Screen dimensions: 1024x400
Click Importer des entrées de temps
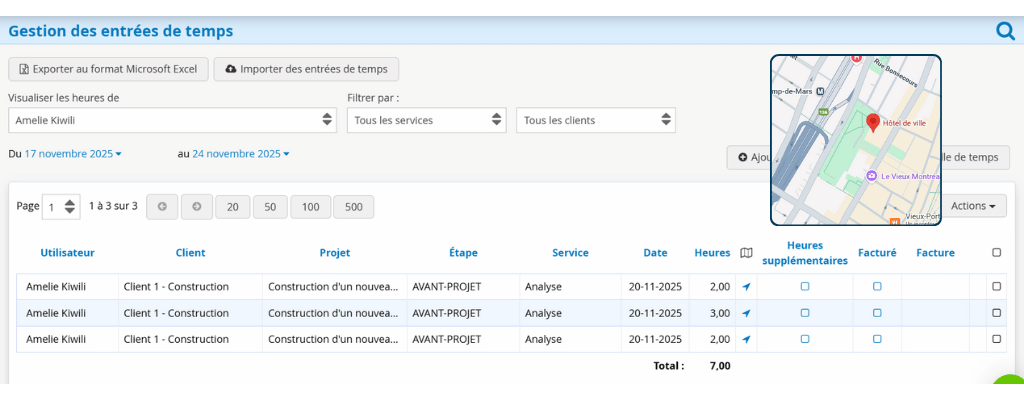tap(306, 69)
